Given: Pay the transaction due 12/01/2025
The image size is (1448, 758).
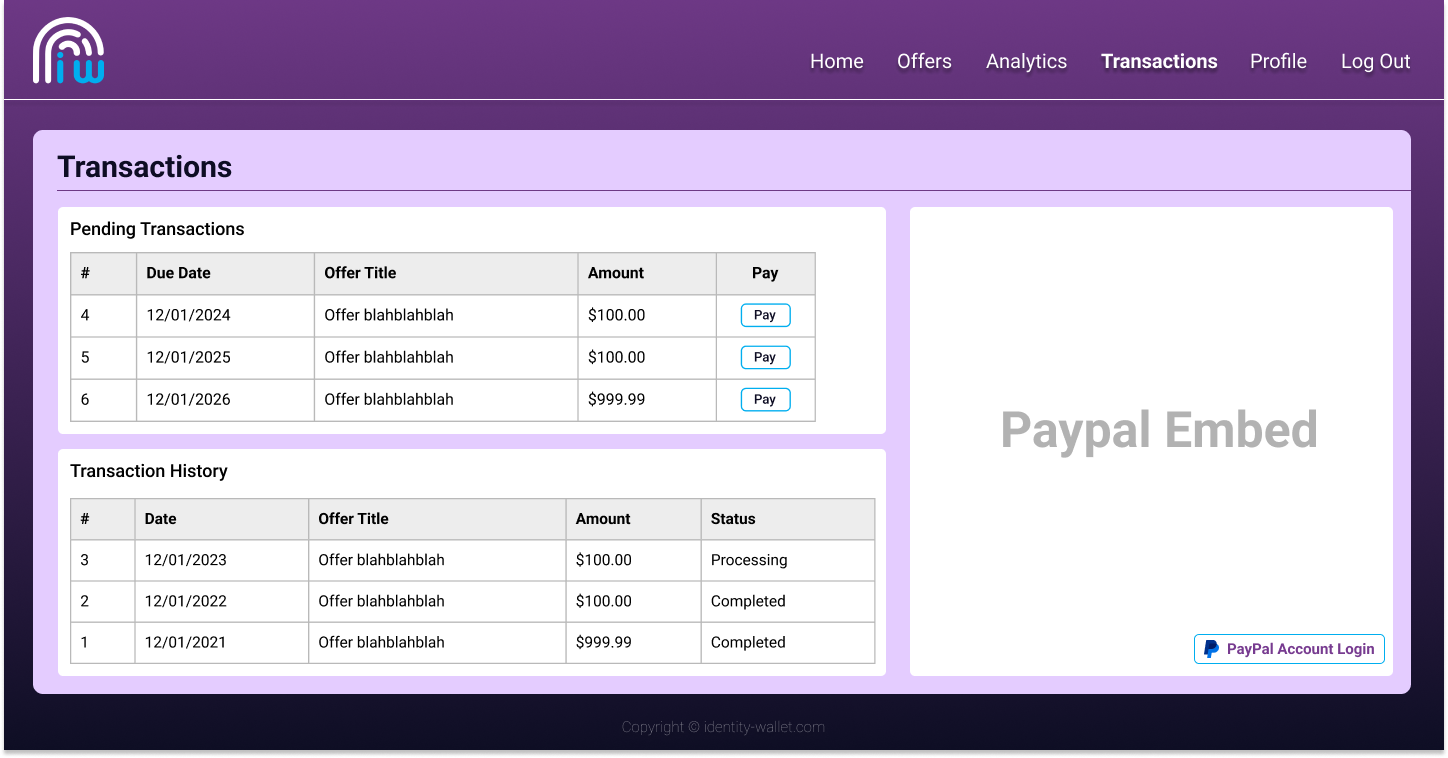Looking at the screenshot, I should point(765,357).
